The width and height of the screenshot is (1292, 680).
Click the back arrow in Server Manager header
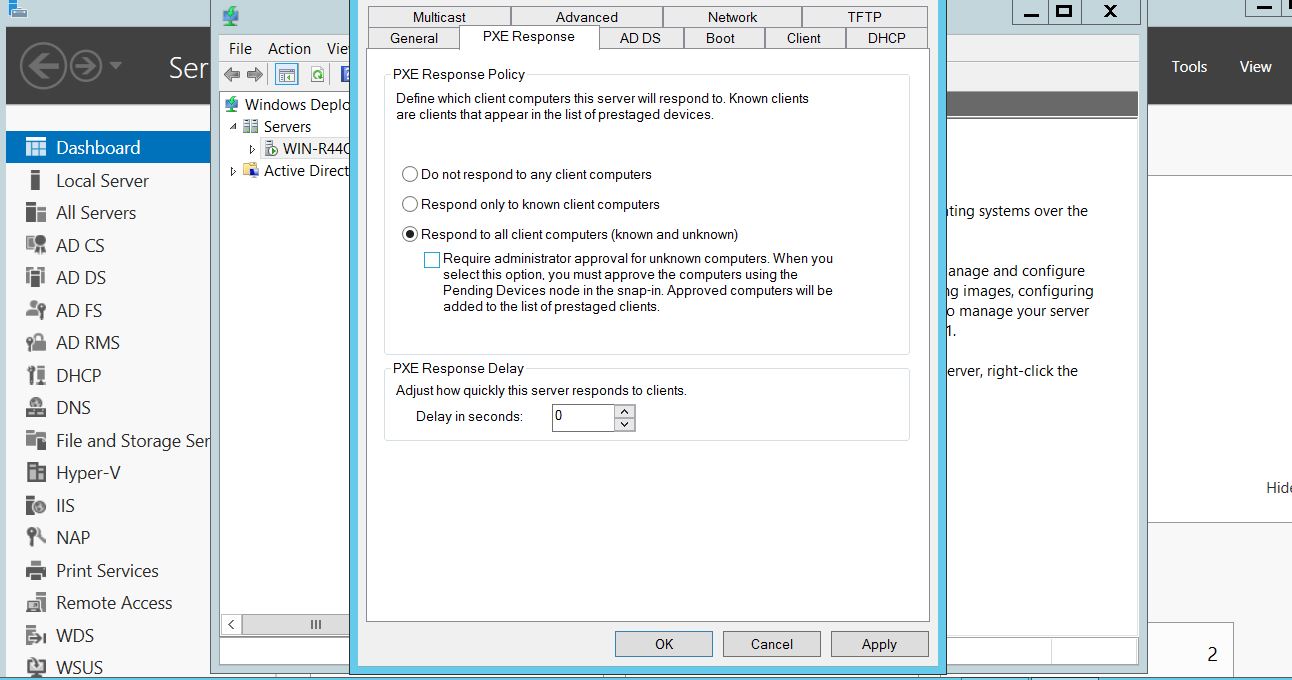pos(43,67)
